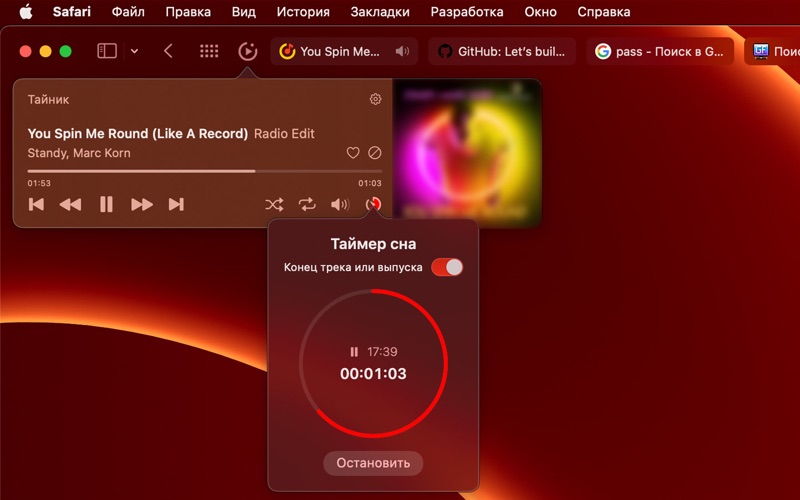Image resolution: width=800 pixels, height=500 pixels.
Task: Click the 17:39 pause time in timer
Action: [382, 352]
